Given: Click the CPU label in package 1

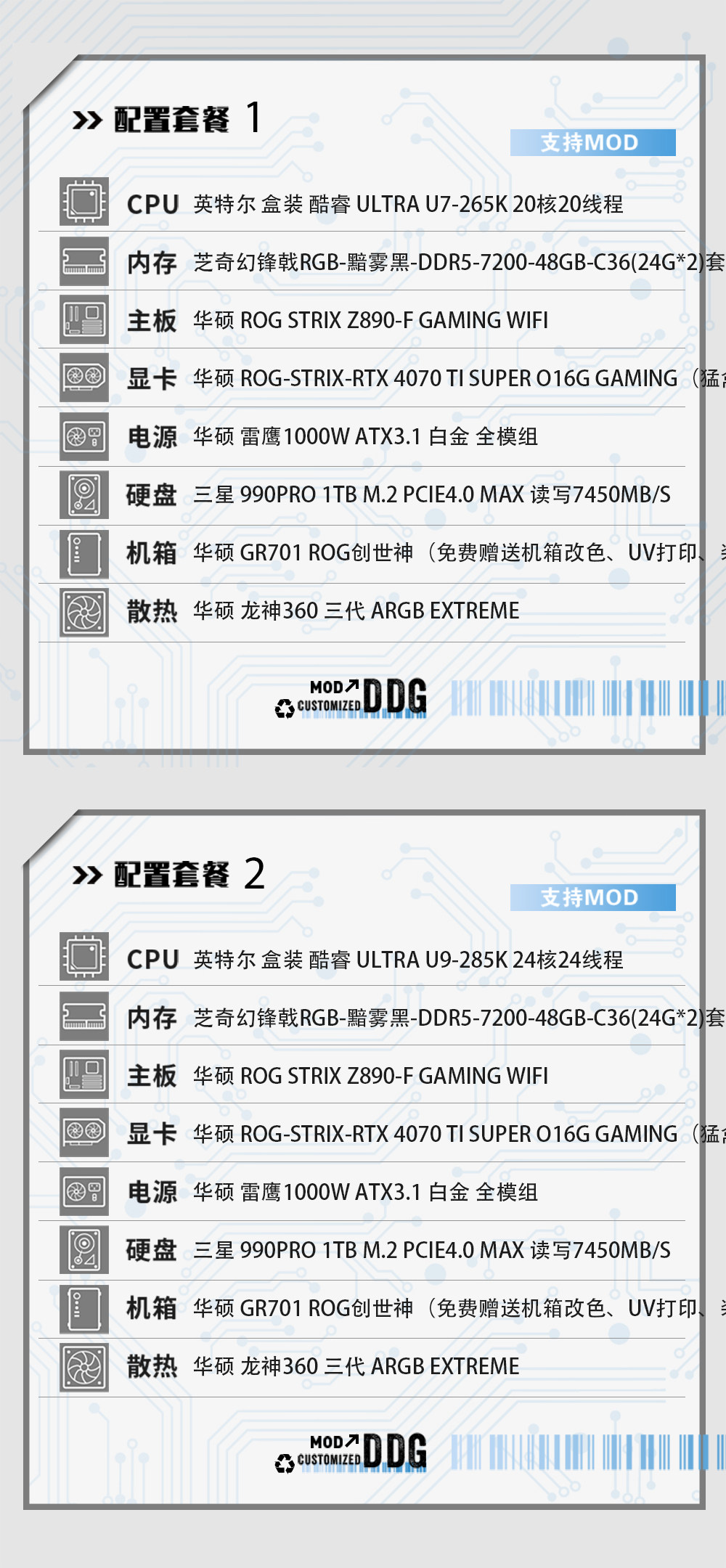Looking at the screenshot, I should [152, 205].
